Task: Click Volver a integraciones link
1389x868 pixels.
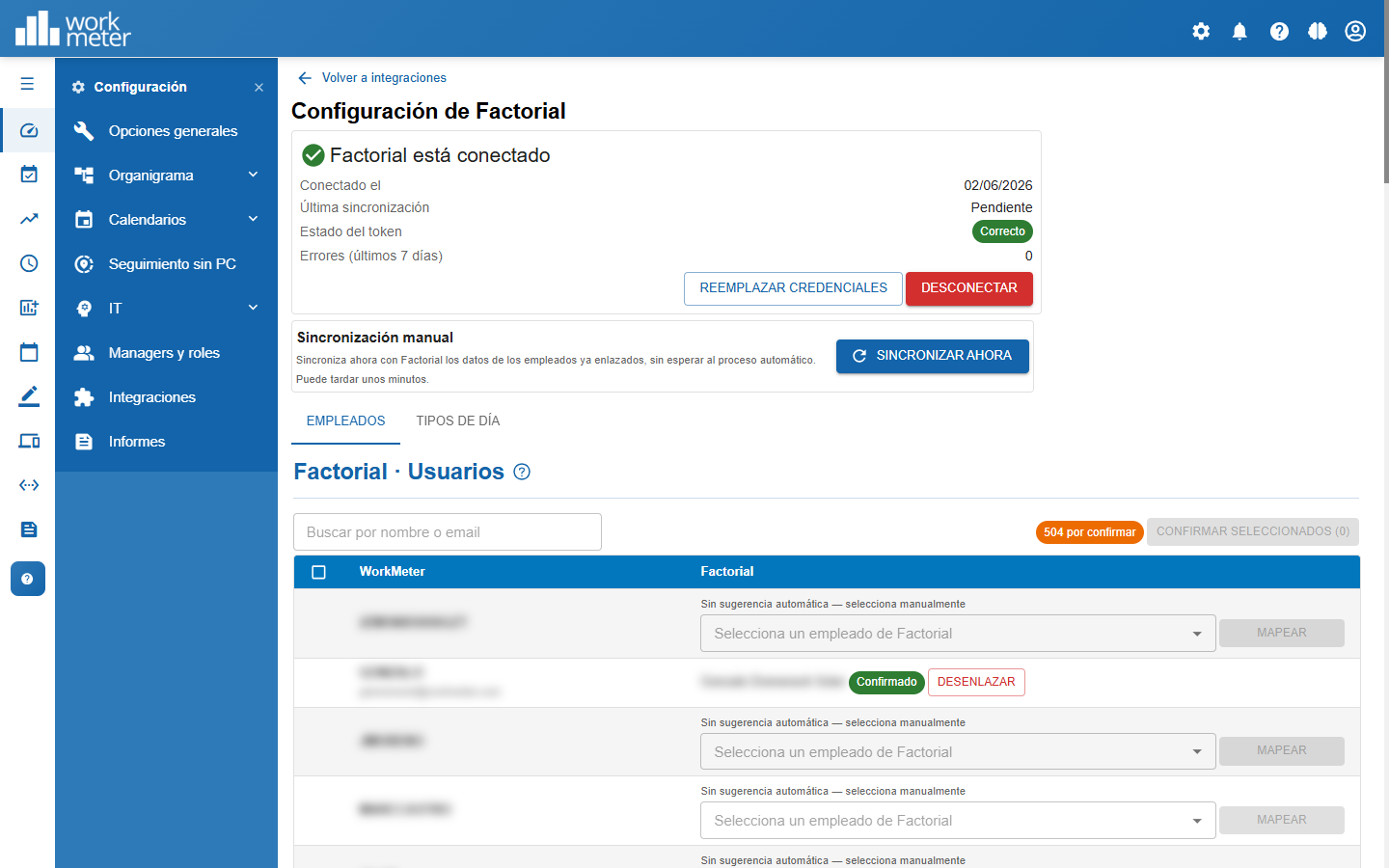Action: pos(372,78)
